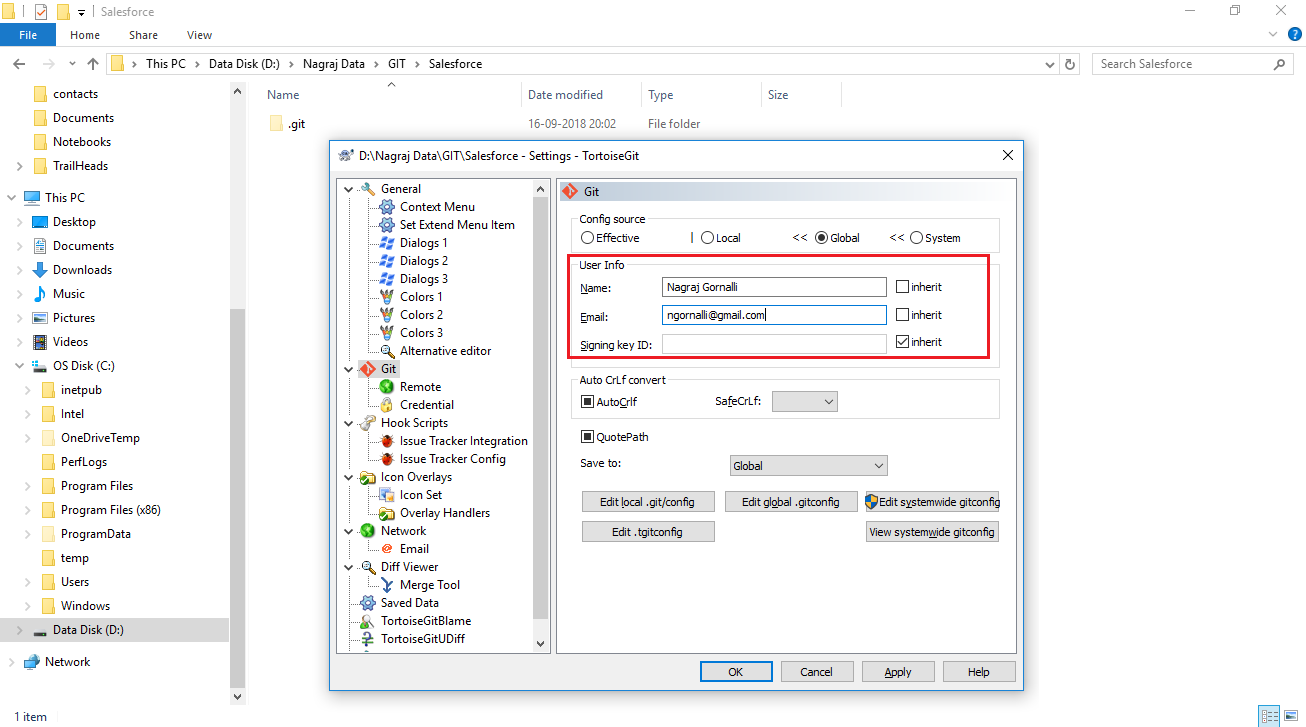This screenshot has height=727, width=1306.
Task: Click the TortoiseGitUDiff icon
Action: point(367,639)
